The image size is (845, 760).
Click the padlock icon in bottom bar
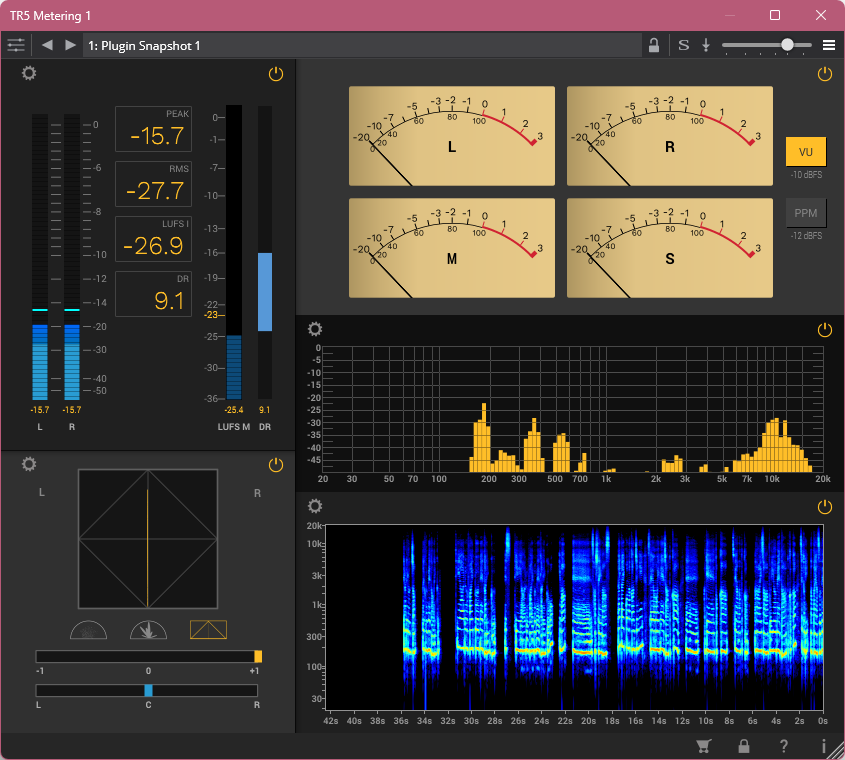[x=743, y=746]
